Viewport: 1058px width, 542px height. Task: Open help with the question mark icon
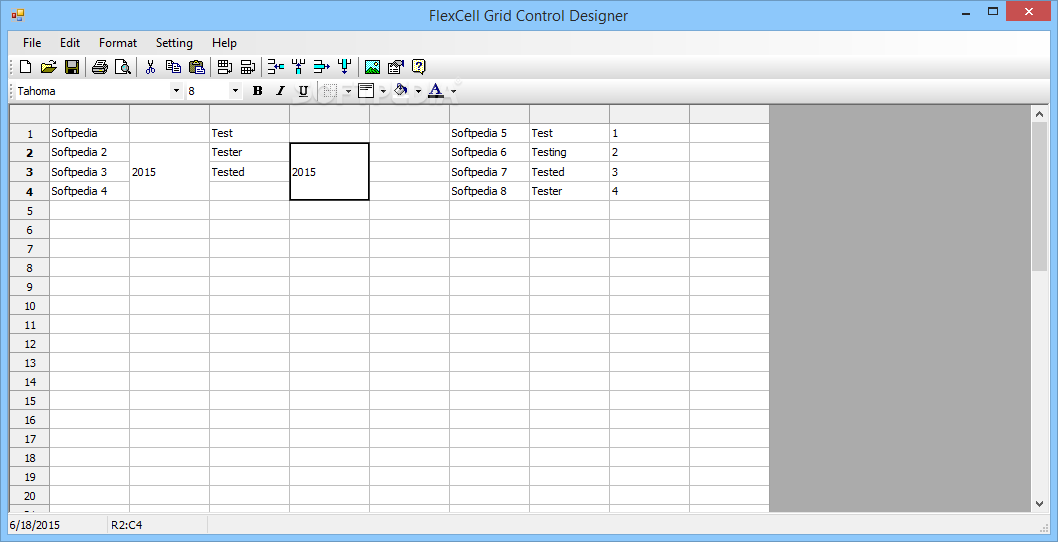click(x=418, y=67)
